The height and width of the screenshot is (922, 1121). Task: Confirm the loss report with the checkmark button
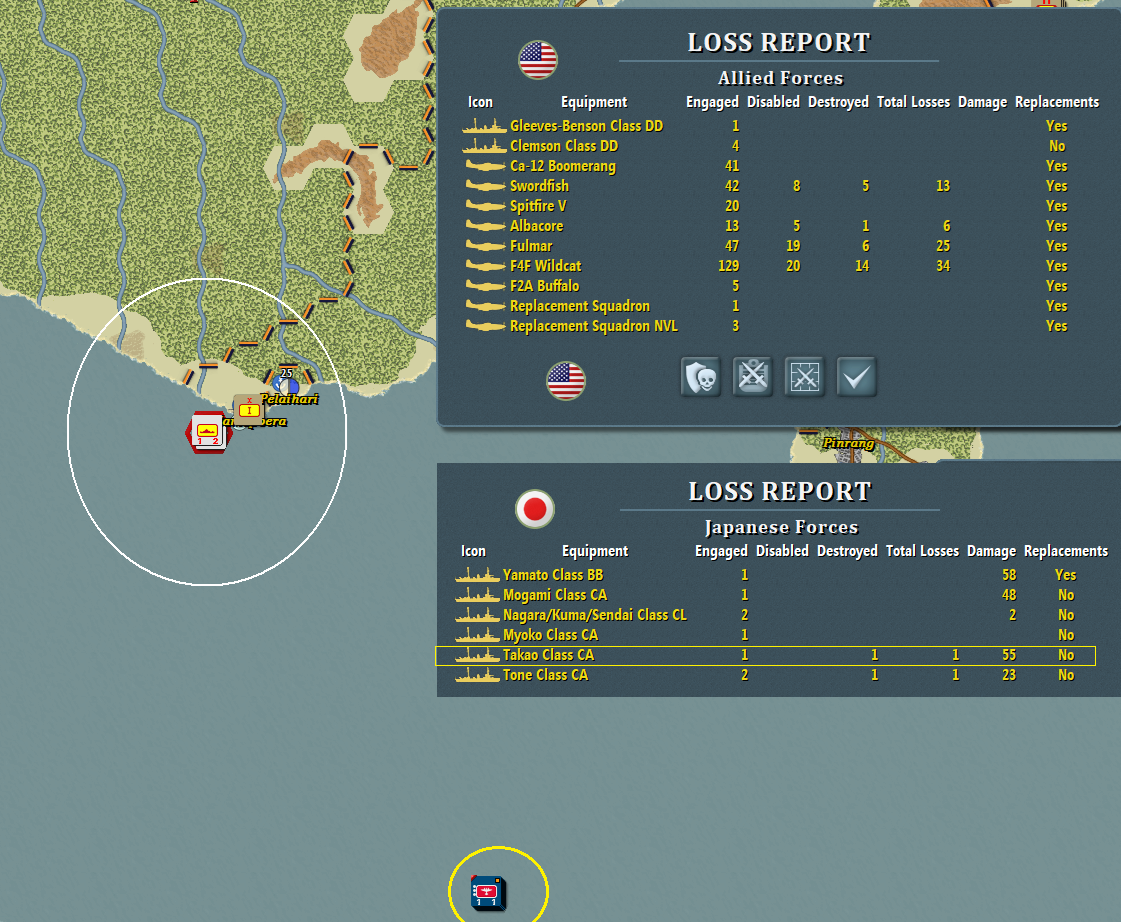pyautogui.click(x=856, y=377)
